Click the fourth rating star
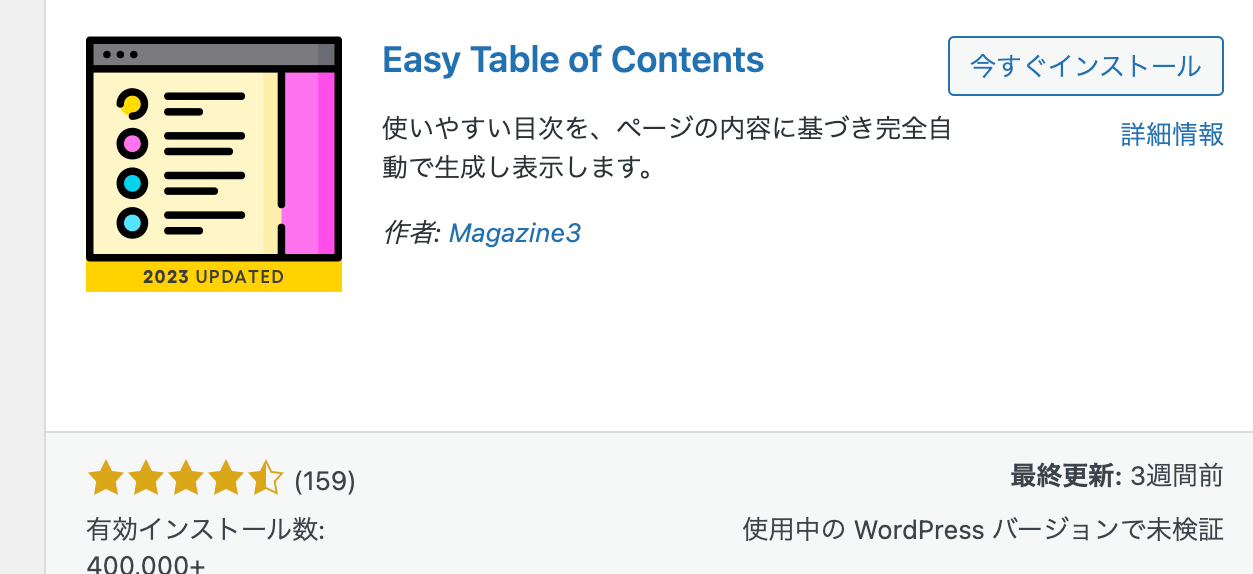This screenshot has height=574, width=1253. click(225, 479)
